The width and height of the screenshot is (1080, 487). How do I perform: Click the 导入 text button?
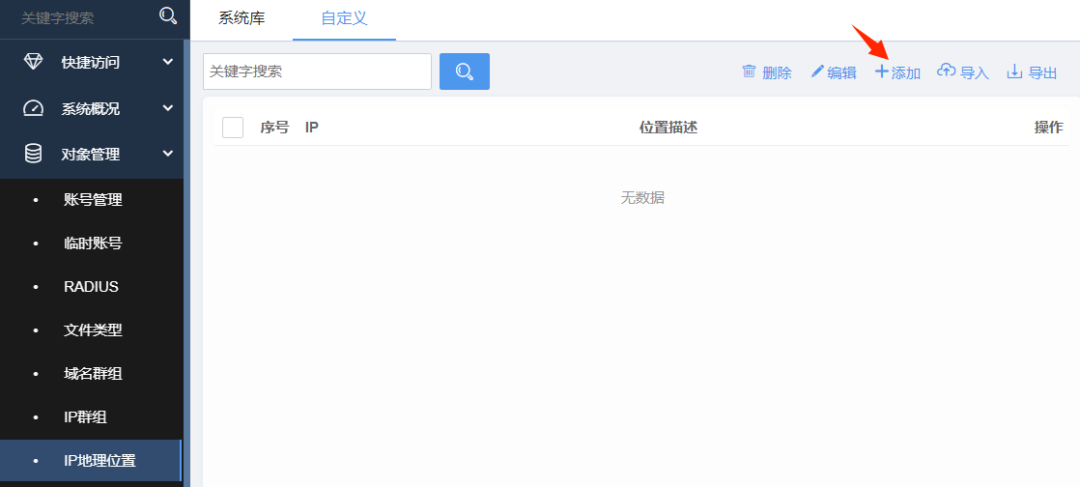(975, 73)
